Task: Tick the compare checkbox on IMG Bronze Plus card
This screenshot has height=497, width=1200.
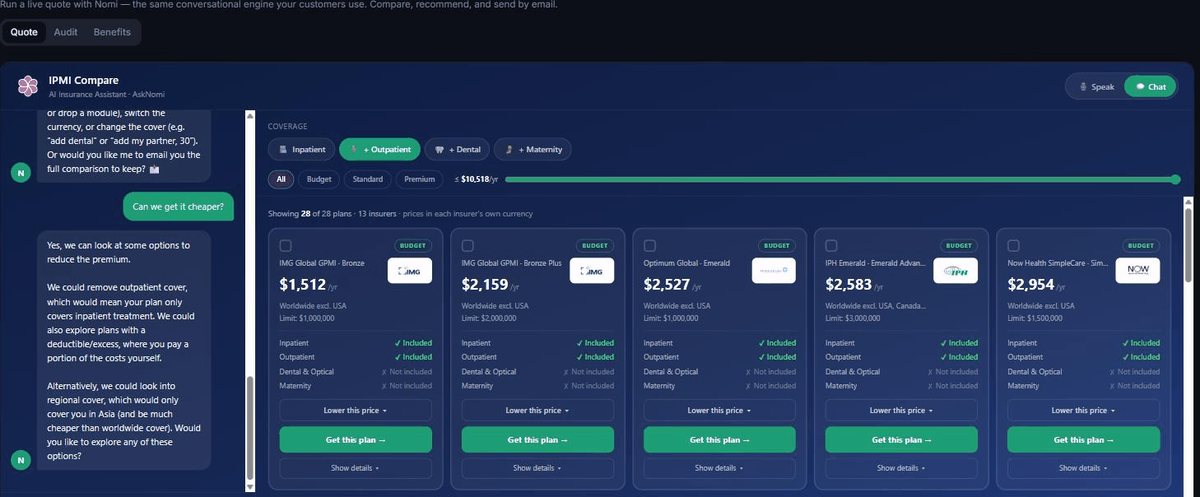Action: tap(468, 246)
